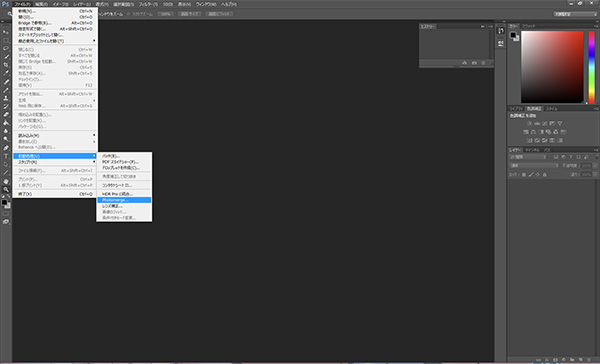
Task: Select the Horizontal Type tool
Action: [6, 156]
